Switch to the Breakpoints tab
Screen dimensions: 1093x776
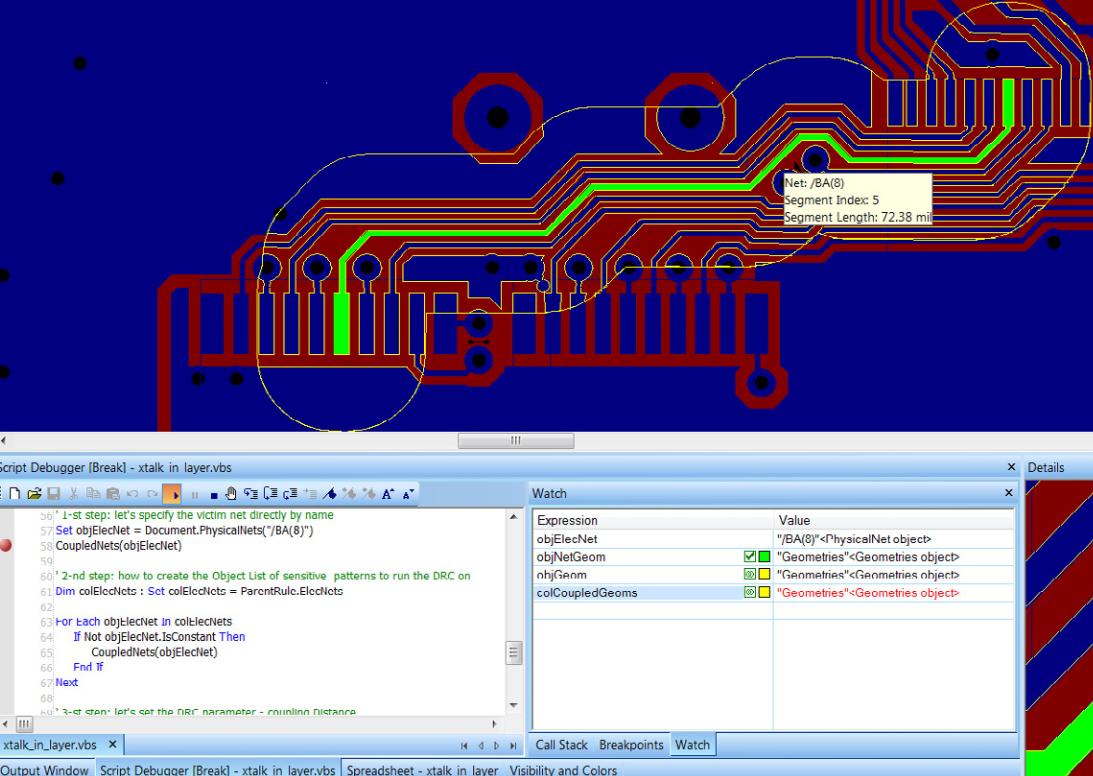pyautogui.click(x=630, y=745)
